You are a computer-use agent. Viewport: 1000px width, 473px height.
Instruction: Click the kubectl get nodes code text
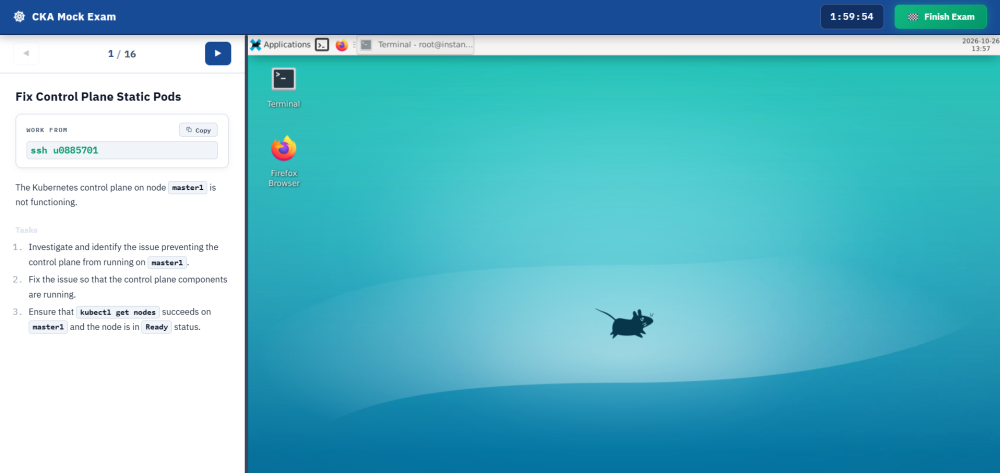118,312
